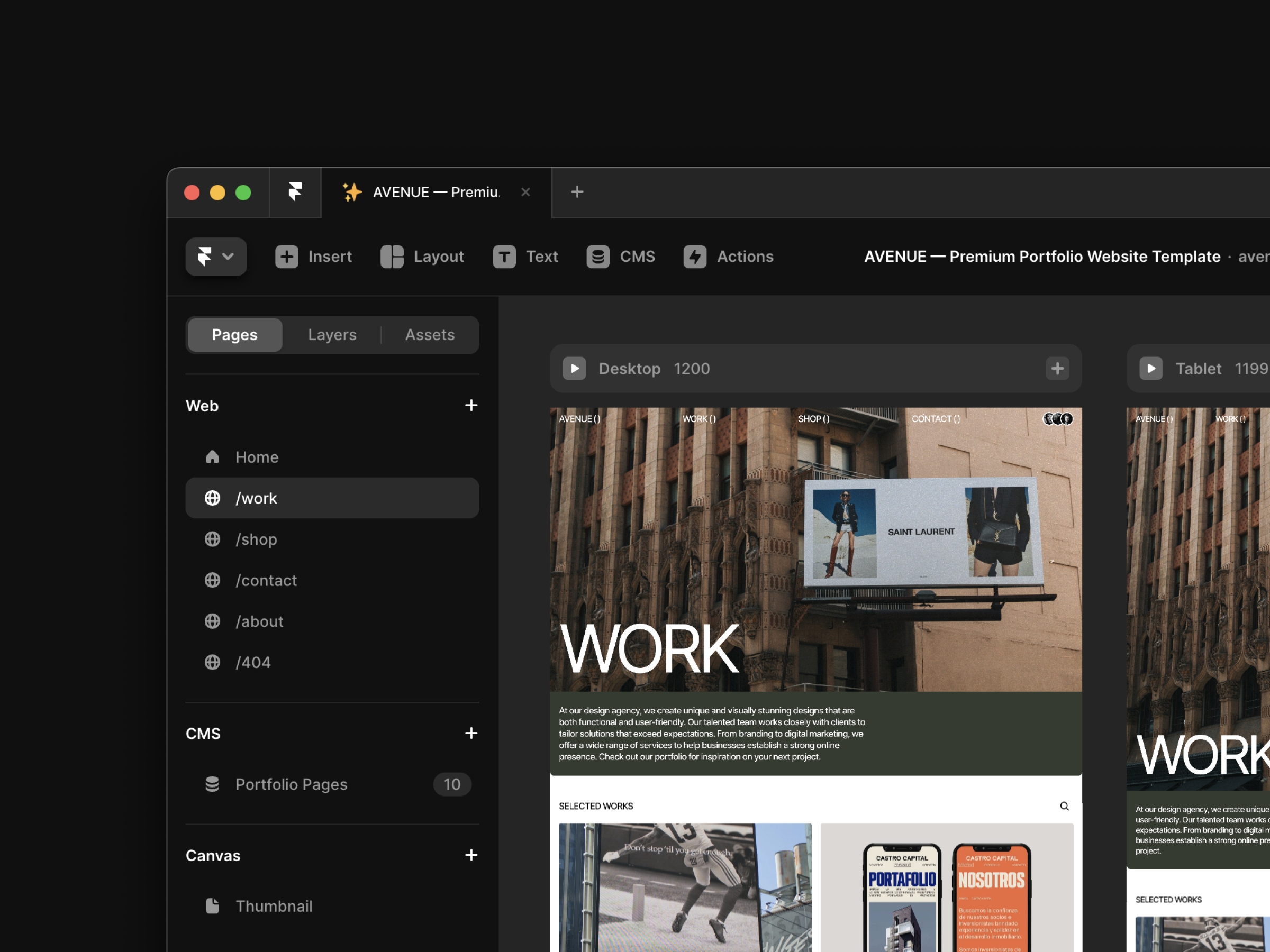
Task: Click the SELECTED WORKS heading in Desktop canvas
Action: [x=596, y=806]
